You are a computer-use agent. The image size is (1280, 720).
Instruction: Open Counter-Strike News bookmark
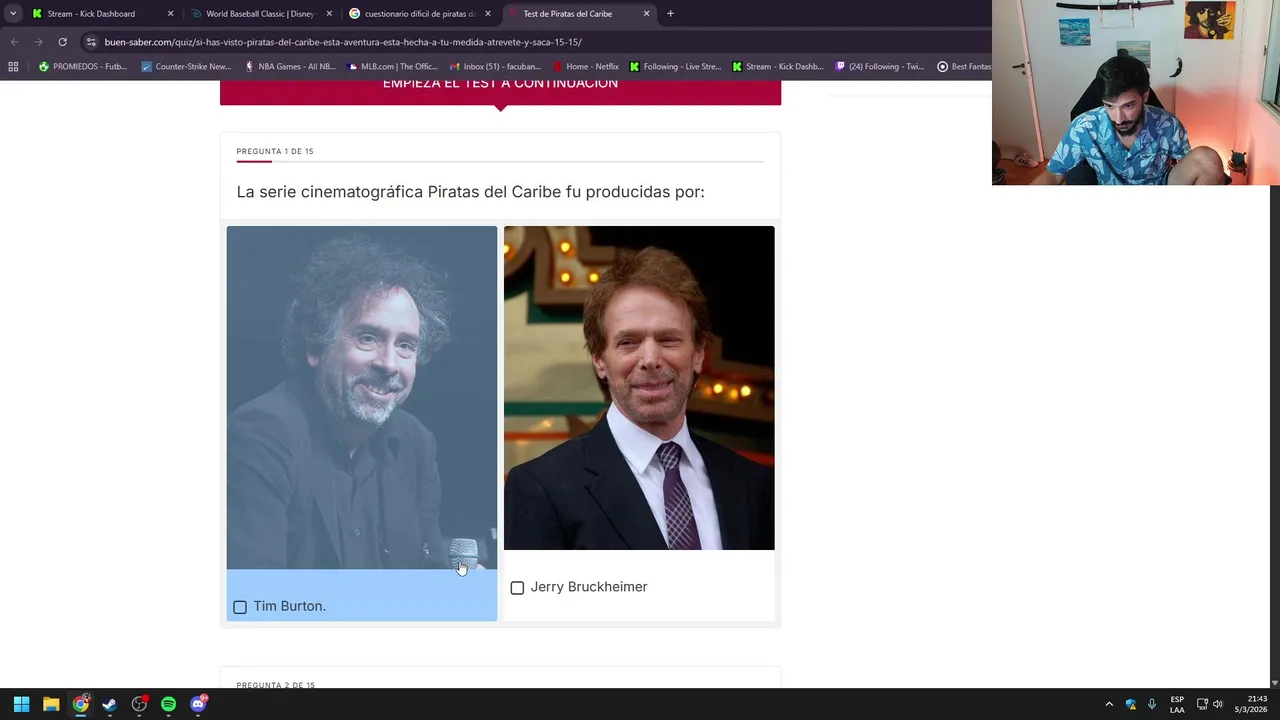pyautogui.click(x=186, y=67)
